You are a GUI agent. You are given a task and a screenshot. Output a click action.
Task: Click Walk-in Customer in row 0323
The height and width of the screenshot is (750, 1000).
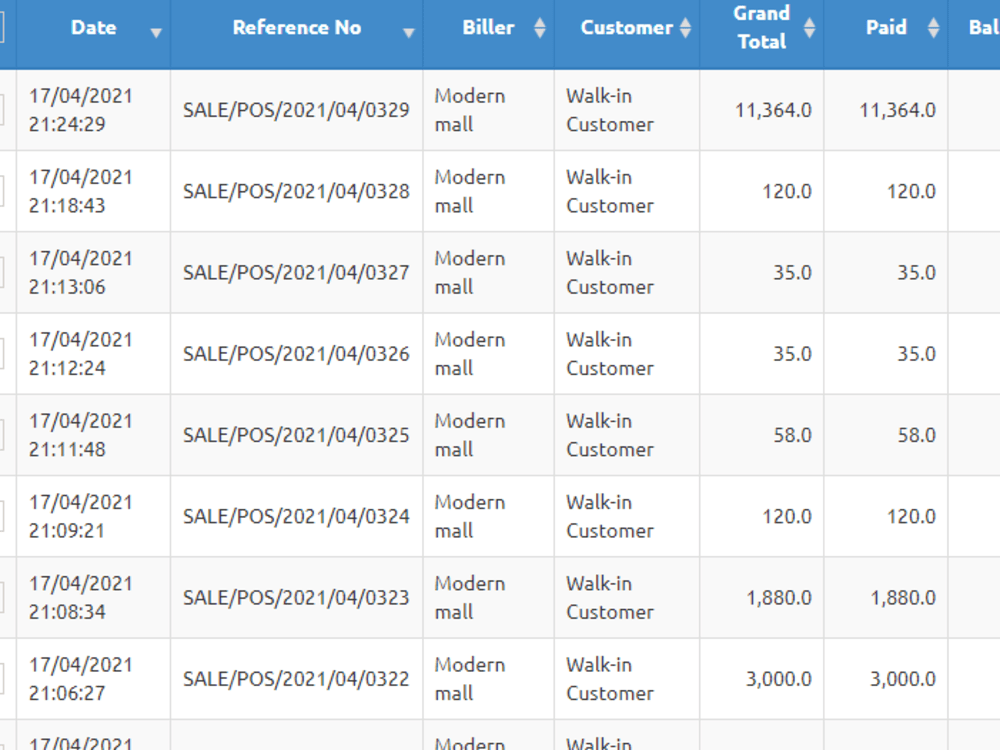(x=610, y=598)
